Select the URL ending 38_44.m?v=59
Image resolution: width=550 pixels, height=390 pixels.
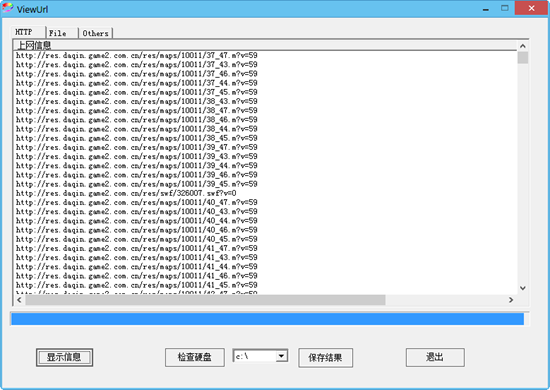(136, 129)
